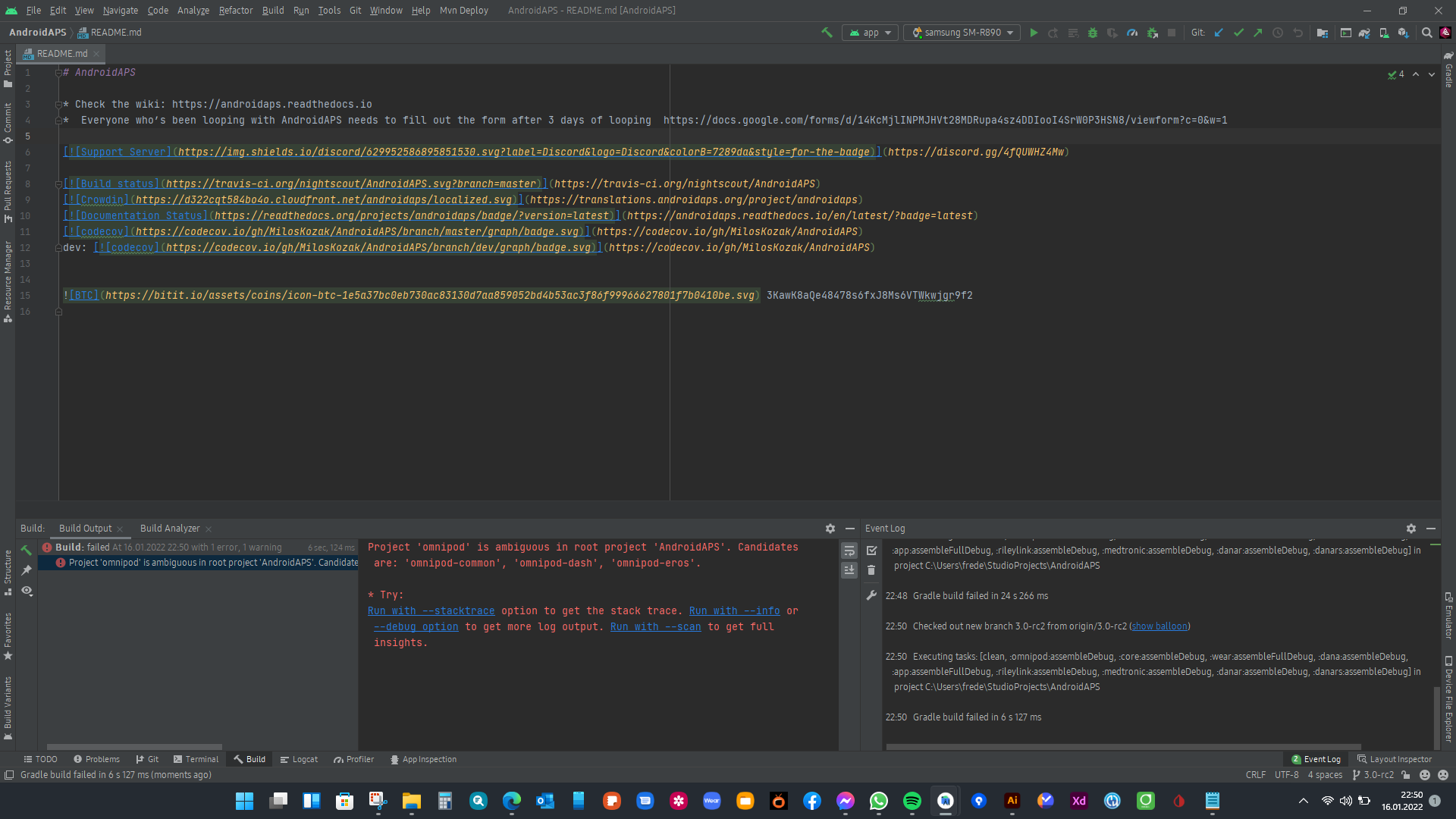Screen dimensions: 1456x819
Task: Run the app with the green play icon
Action: 1034,33
